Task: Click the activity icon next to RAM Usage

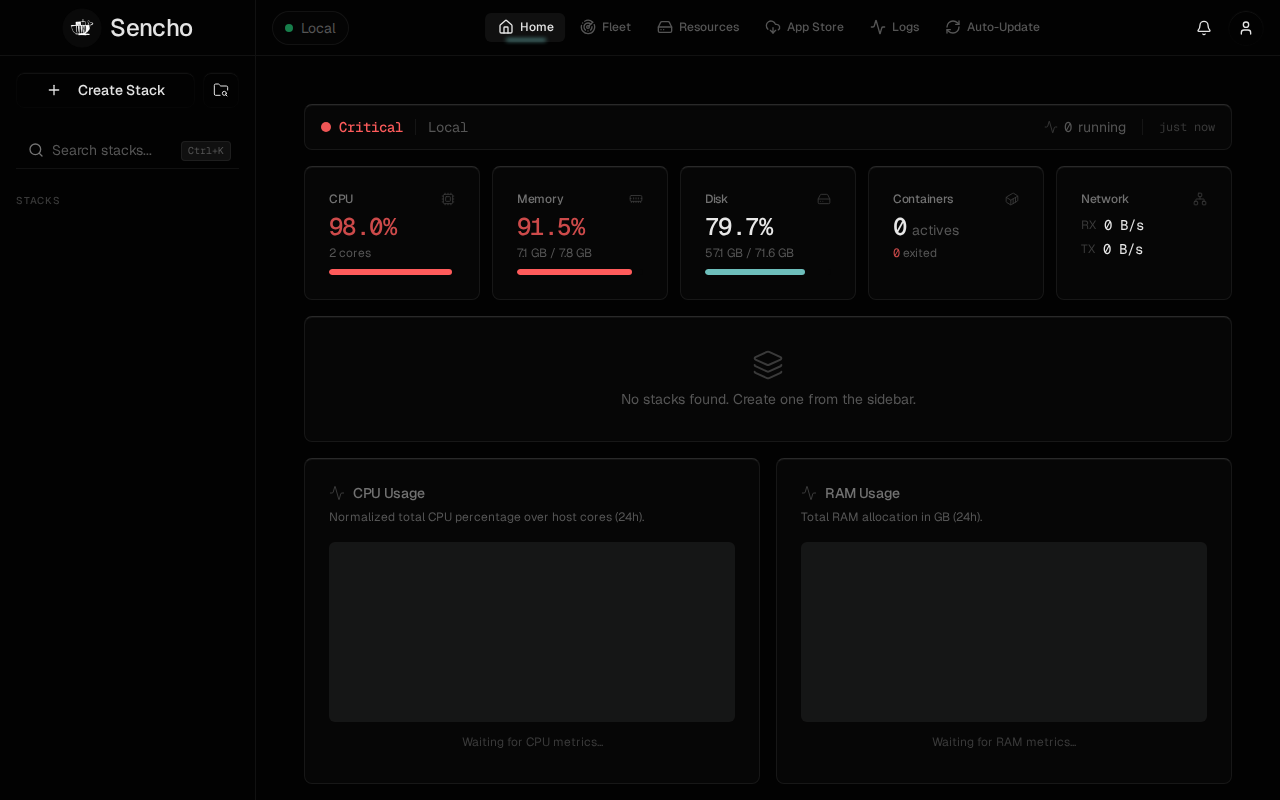Action: [x=809, y=493]
